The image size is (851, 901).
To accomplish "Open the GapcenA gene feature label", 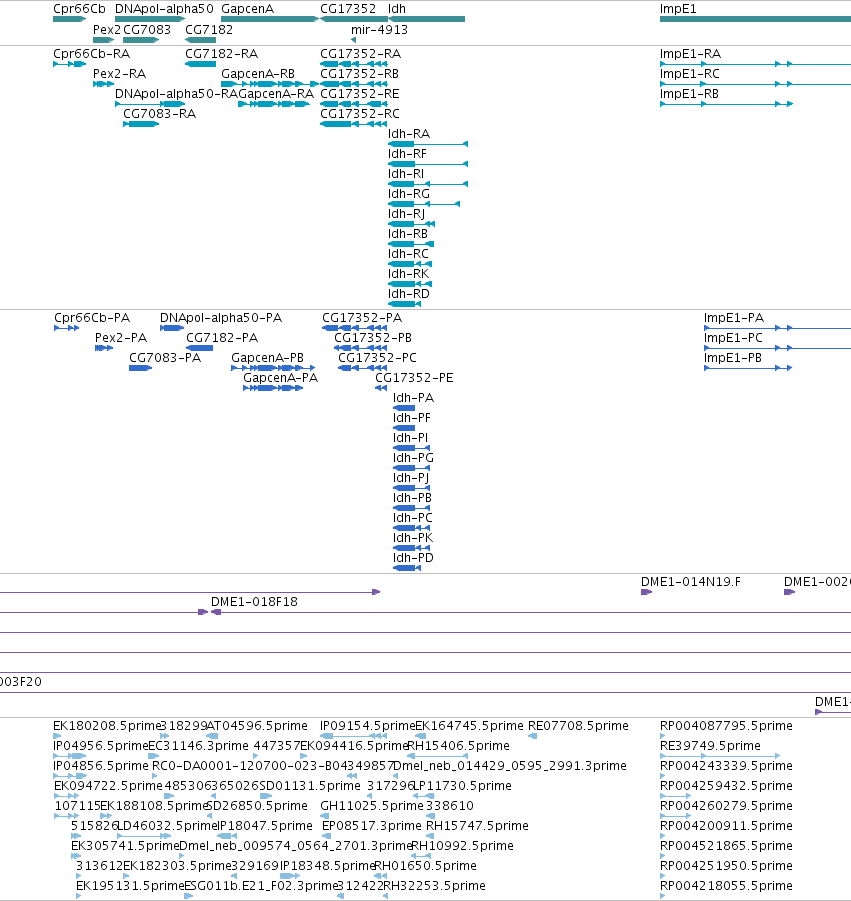I will [248, 9].
